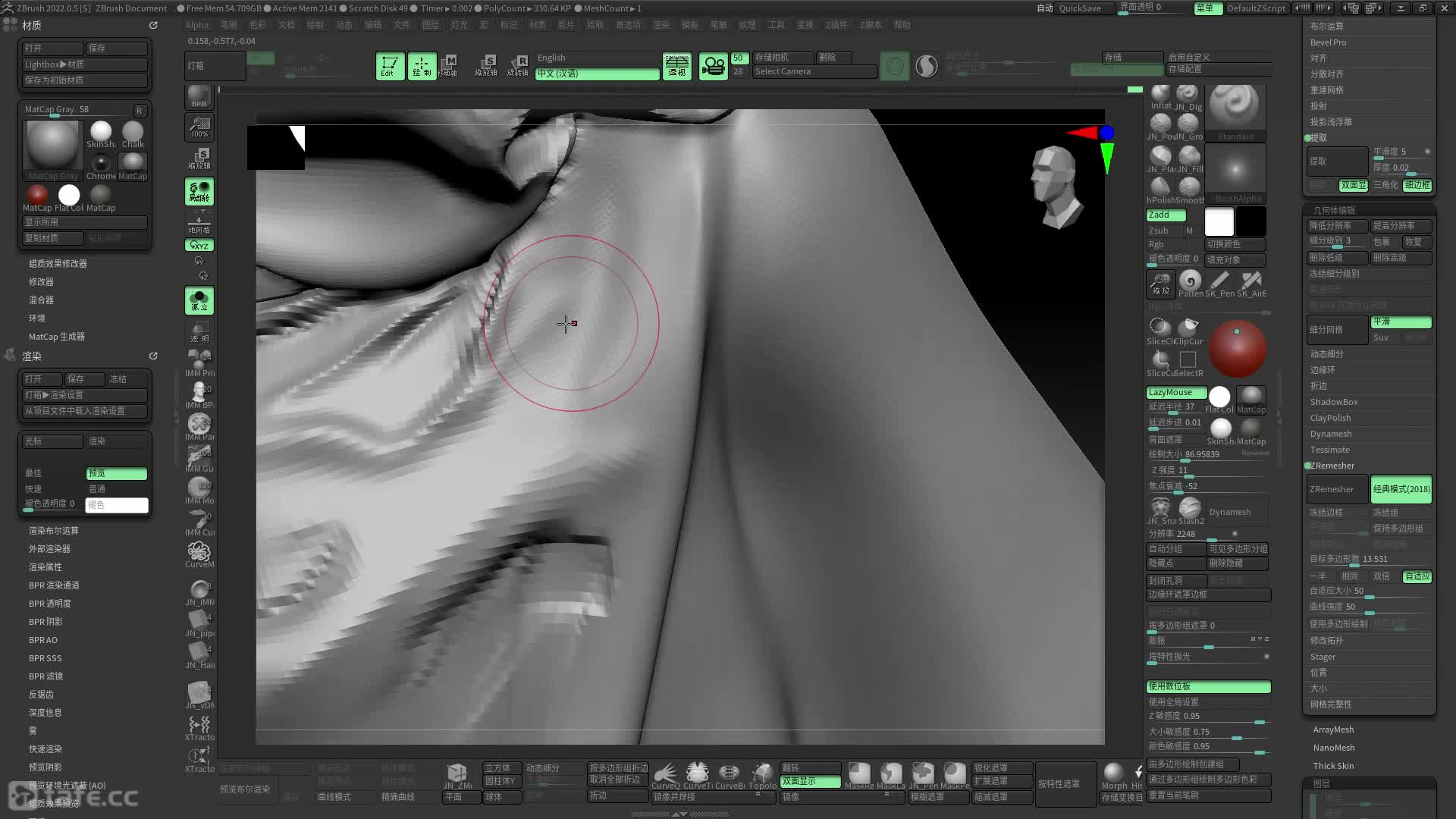Choose the SelectRect brush
The width and height of the screenshot is (1456, 819).
click(x=1189, y=363)
